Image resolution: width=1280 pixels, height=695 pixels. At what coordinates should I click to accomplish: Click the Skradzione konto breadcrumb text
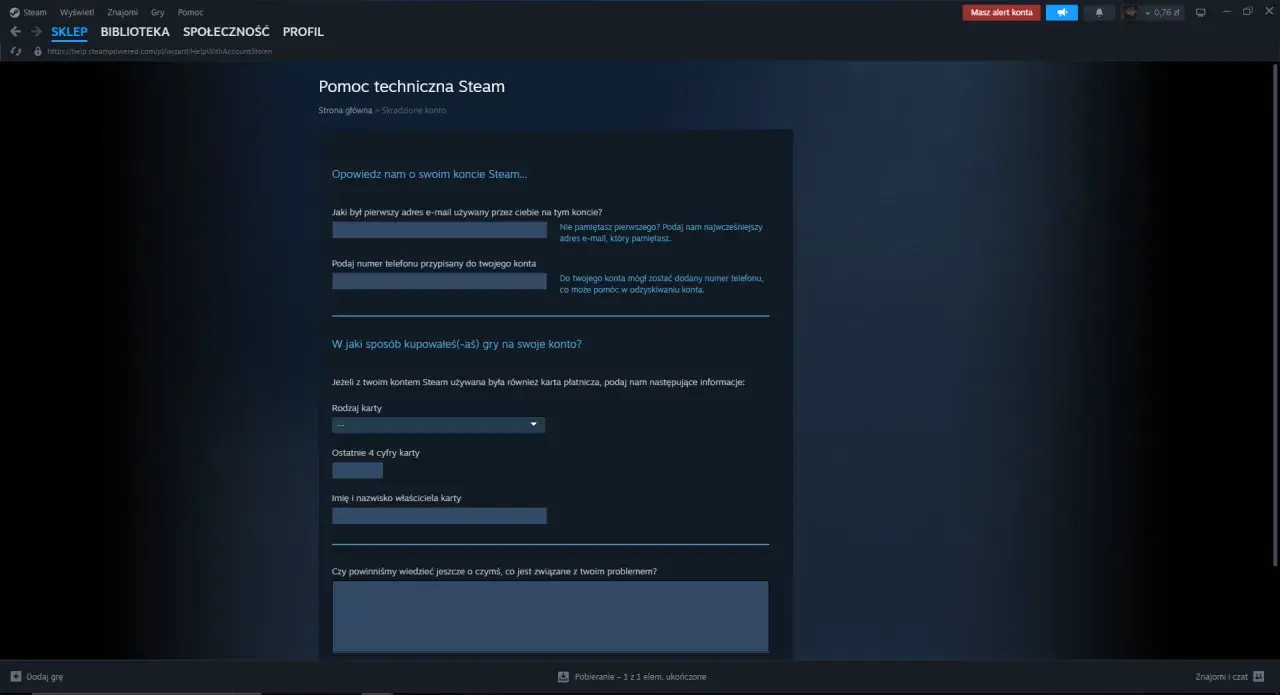414,110
